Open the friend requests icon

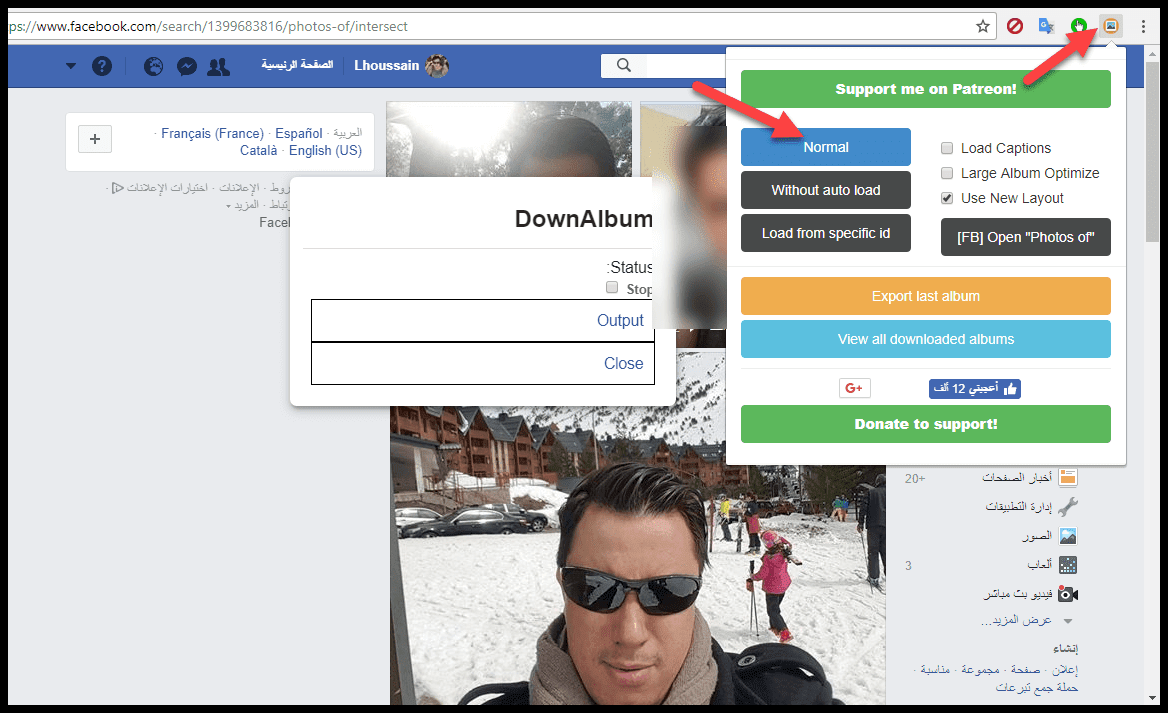coord(218,67)
